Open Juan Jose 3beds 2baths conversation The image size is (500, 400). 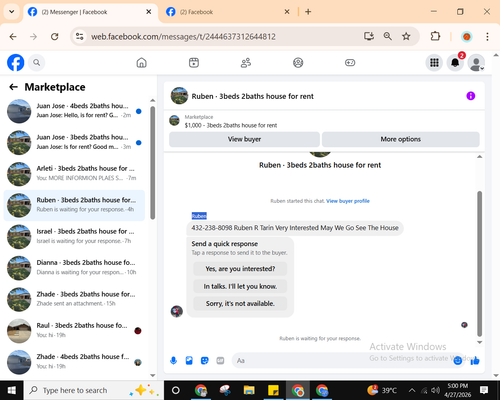coord(74,142)
